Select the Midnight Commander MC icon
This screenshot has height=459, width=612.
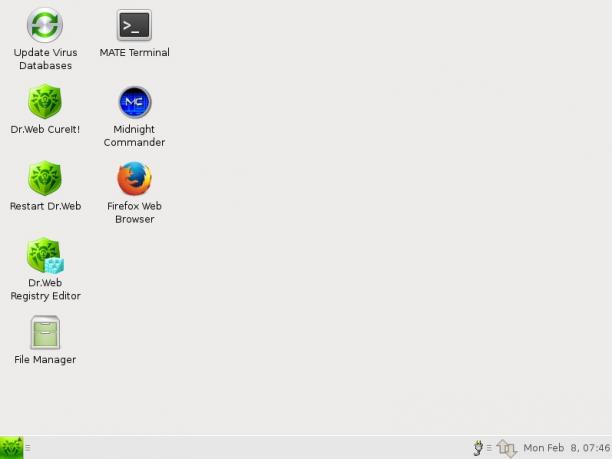135,102
